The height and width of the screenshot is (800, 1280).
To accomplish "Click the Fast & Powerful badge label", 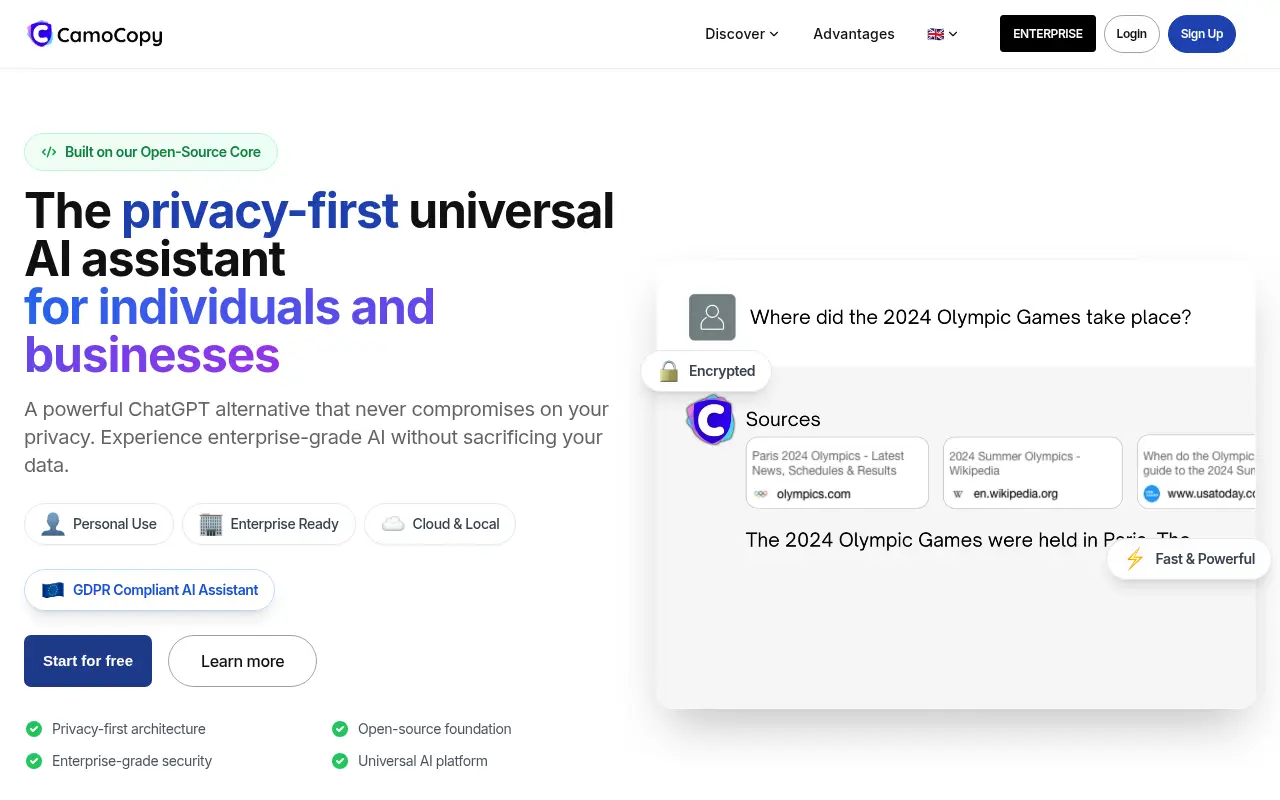I will pos(1205,559).
